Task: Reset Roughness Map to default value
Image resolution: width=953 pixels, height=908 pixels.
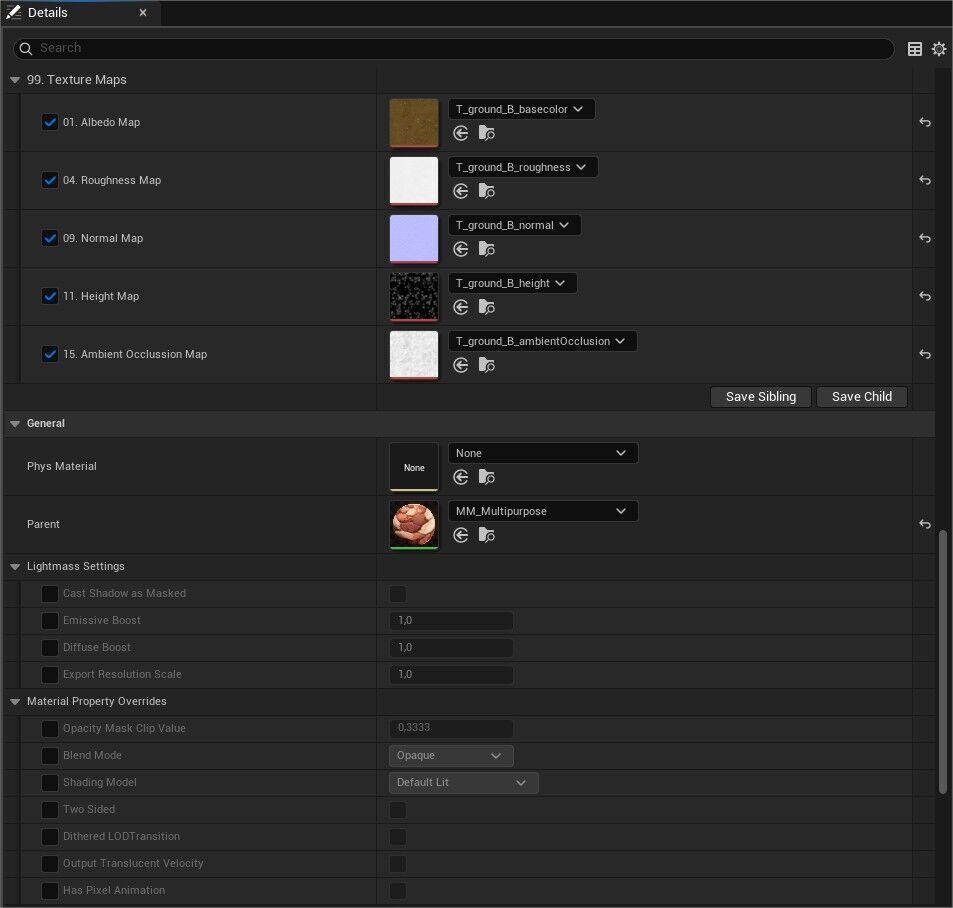Action: pos(924,180)
